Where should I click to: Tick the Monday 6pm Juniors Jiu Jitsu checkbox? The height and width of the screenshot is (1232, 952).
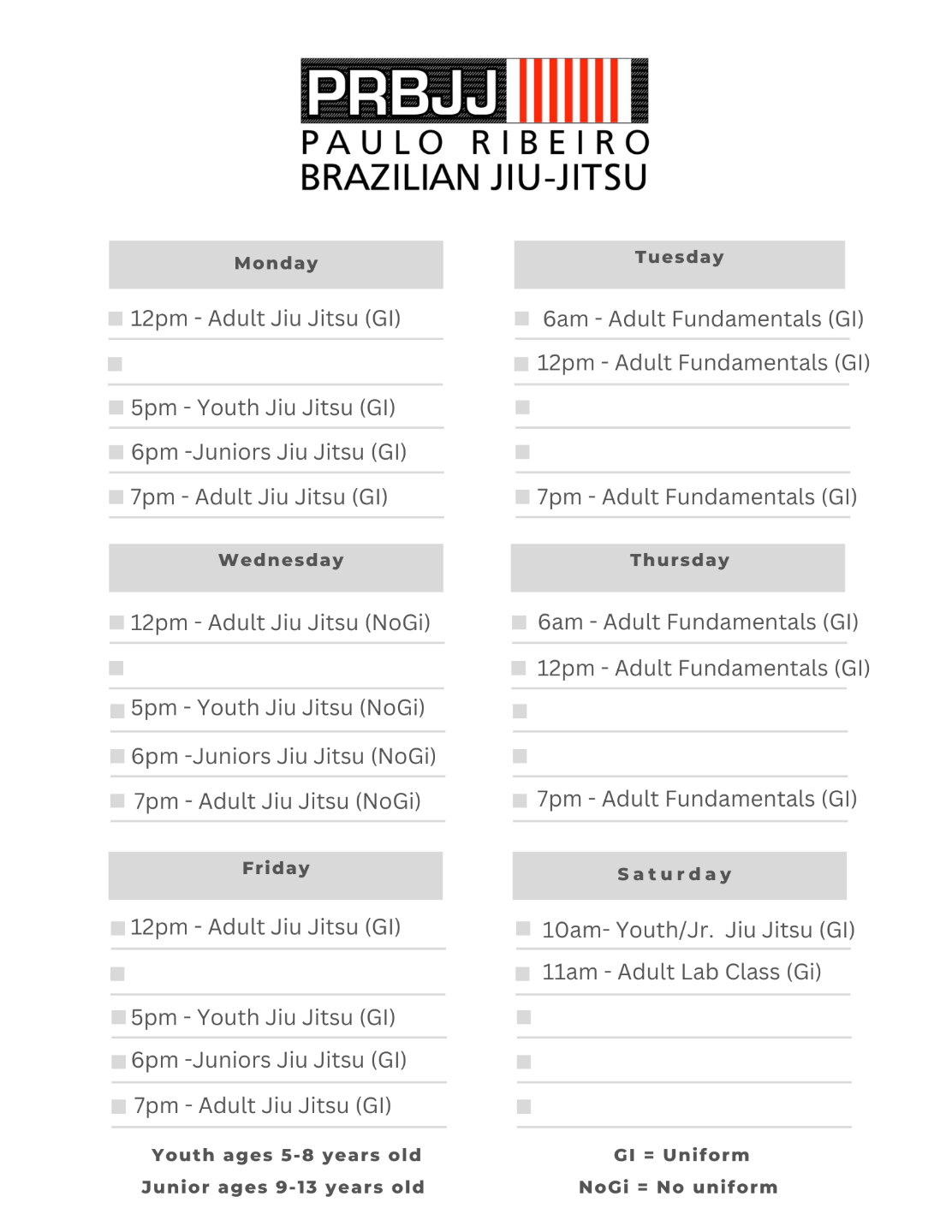pos(116,453)
